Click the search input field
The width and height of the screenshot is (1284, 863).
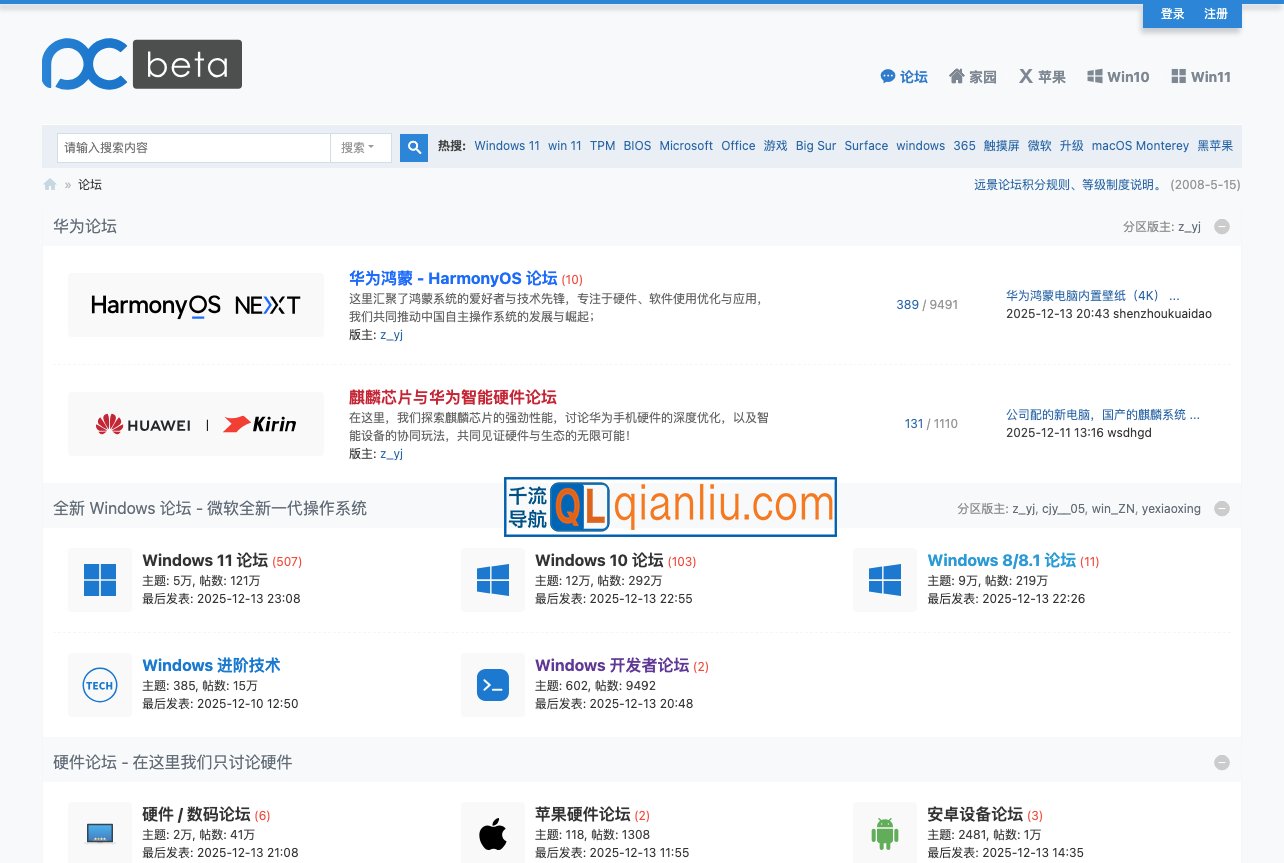[193, 147]
